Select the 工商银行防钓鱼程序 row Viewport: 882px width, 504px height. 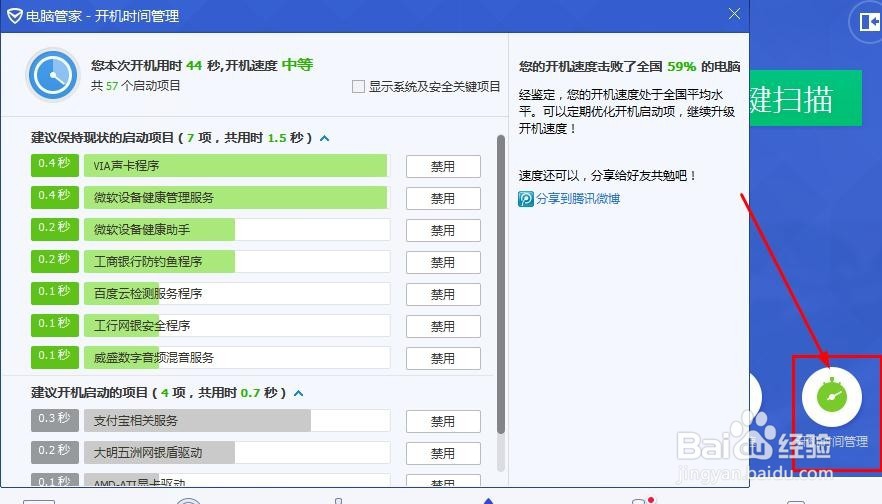point(237,262)
